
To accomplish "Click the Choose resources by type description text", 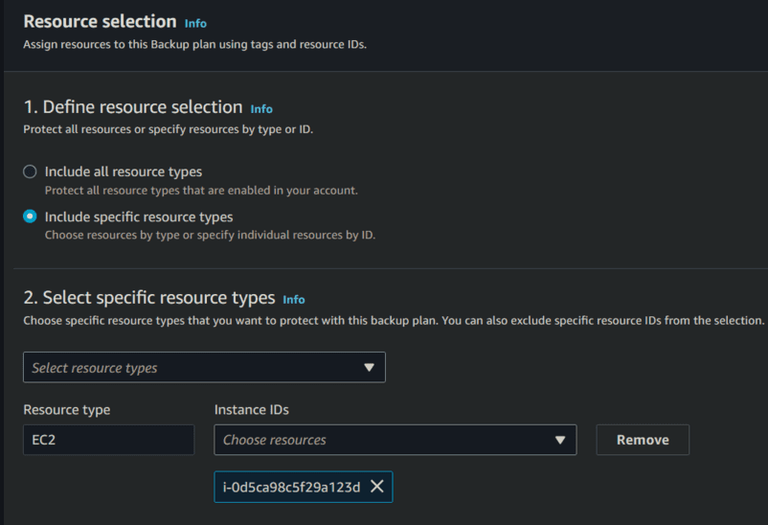I will pos(210,235).
